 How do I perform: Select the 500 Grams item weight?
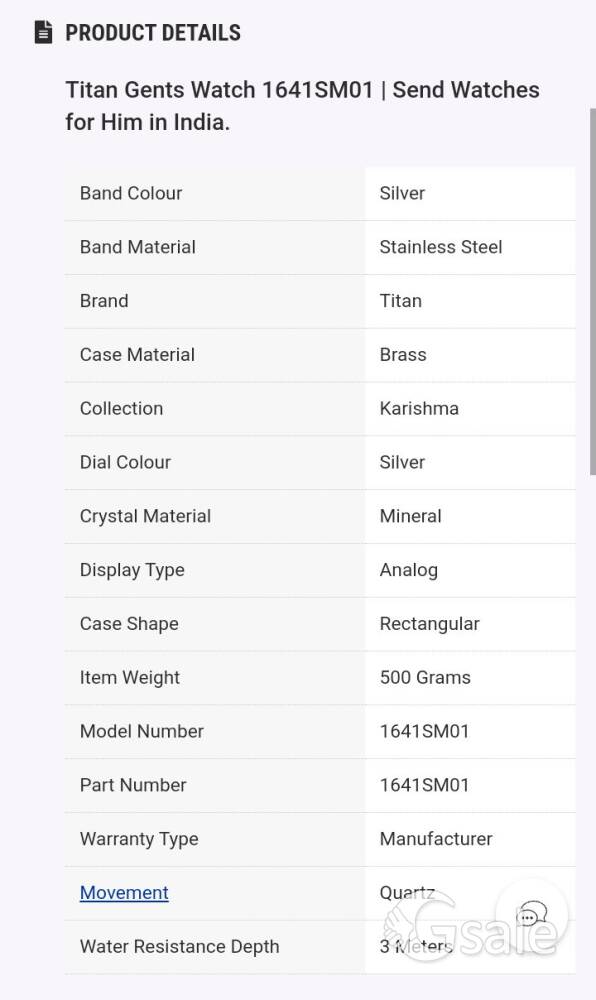click(425, 677)
